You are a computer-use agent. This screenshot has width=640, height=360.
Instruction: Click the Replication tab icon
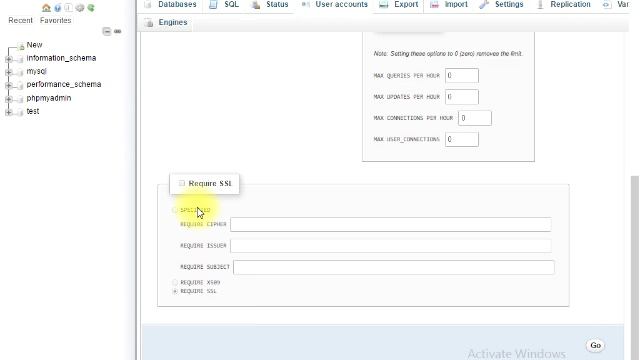pyautogui.click(x=540, y=4)
